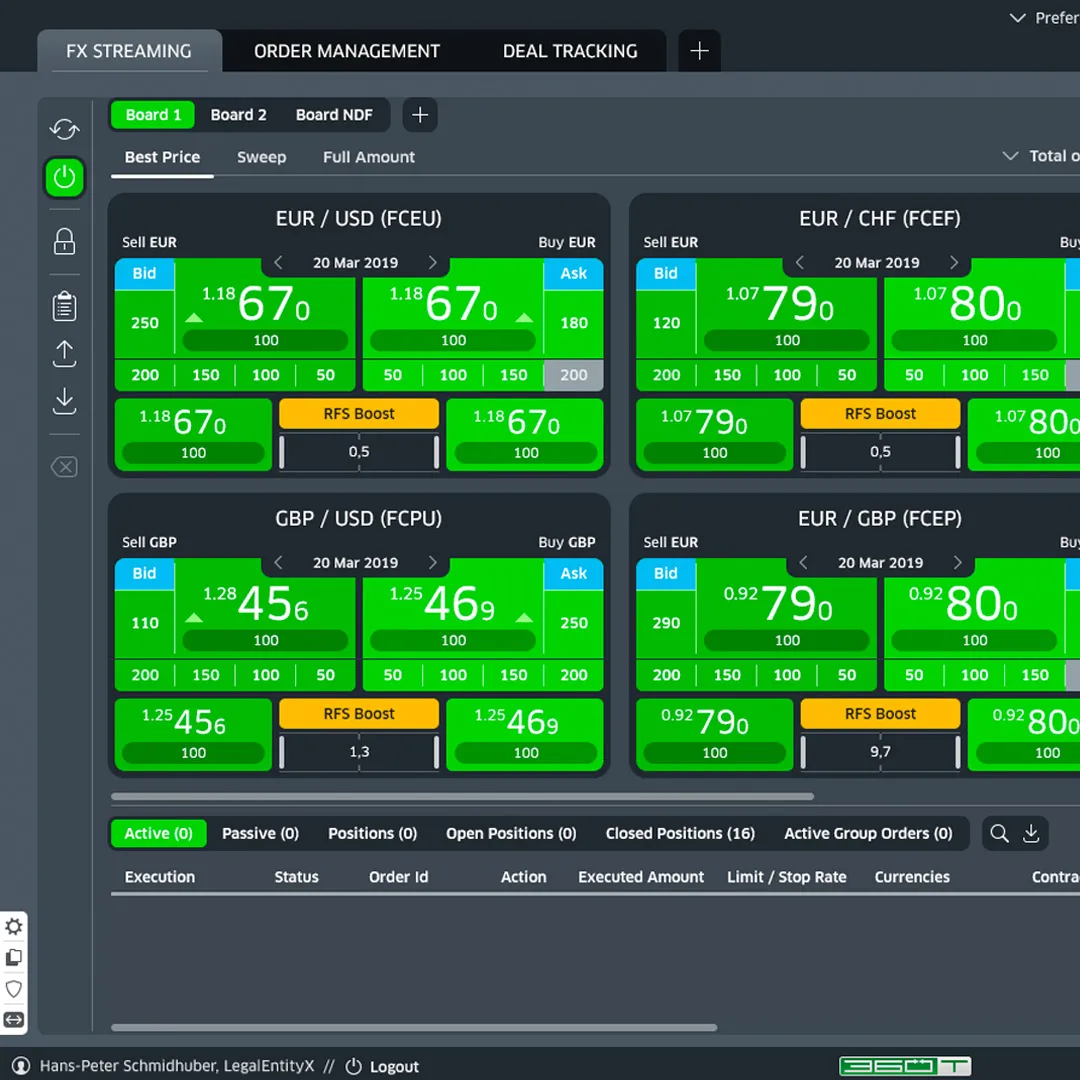Click the refresh sync icon in sidebar
Screen dimensions: 1080x1080
[64, 129]
